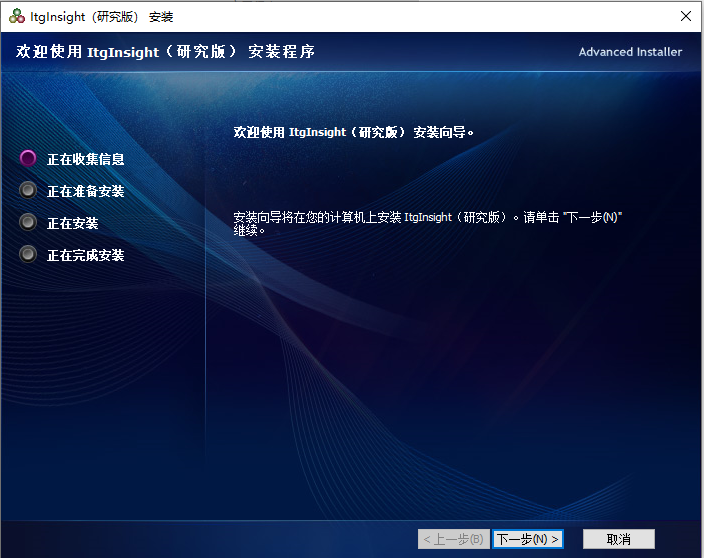Click the purple bullet beside 正在收集信息
Viewport: 704px width, 558px height.
(x=28, y=158)
